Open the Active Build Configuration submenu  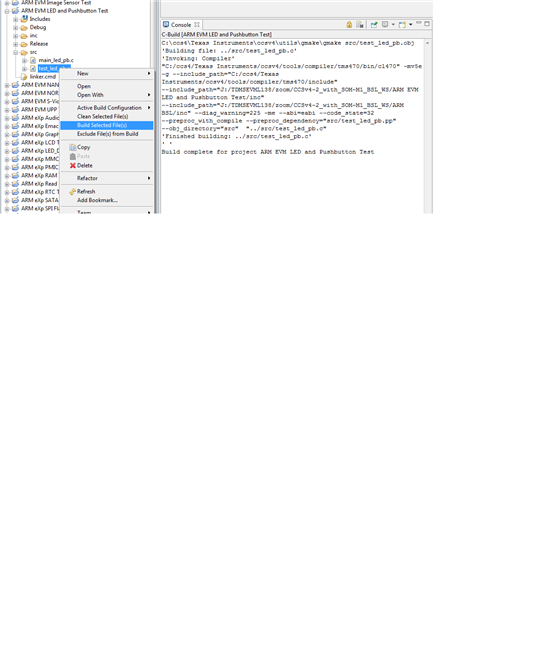tap(107, 108)
